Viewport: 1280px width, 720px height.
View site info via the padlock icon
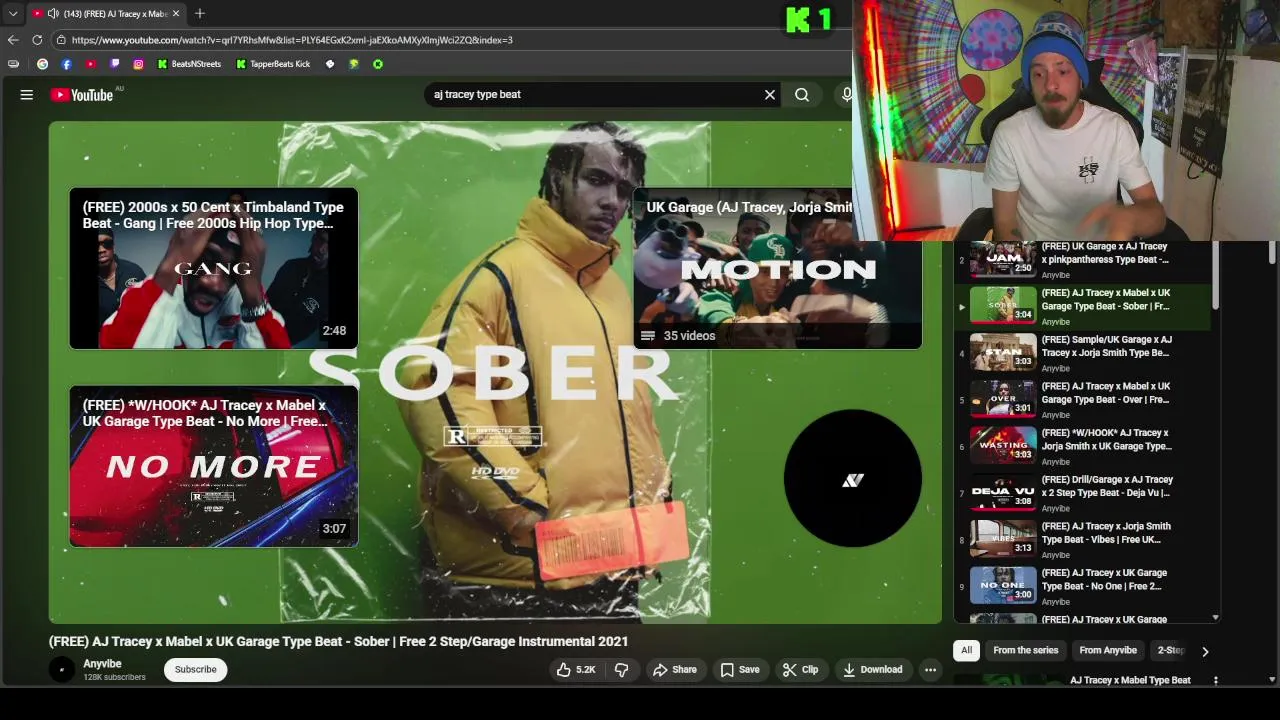tap(61, 40)
